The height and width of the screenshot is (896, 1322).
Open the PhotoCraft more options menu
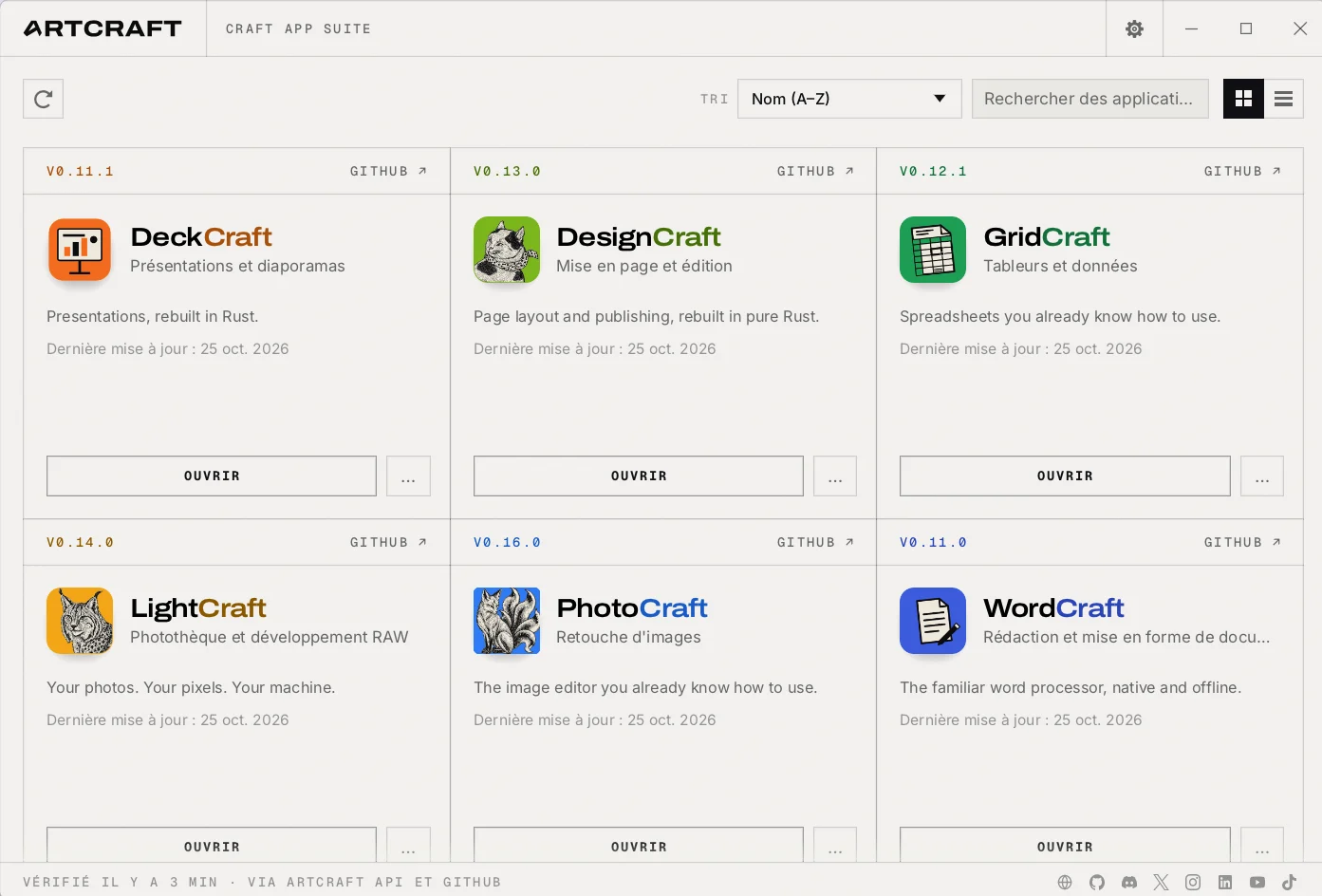click(835, 845)
